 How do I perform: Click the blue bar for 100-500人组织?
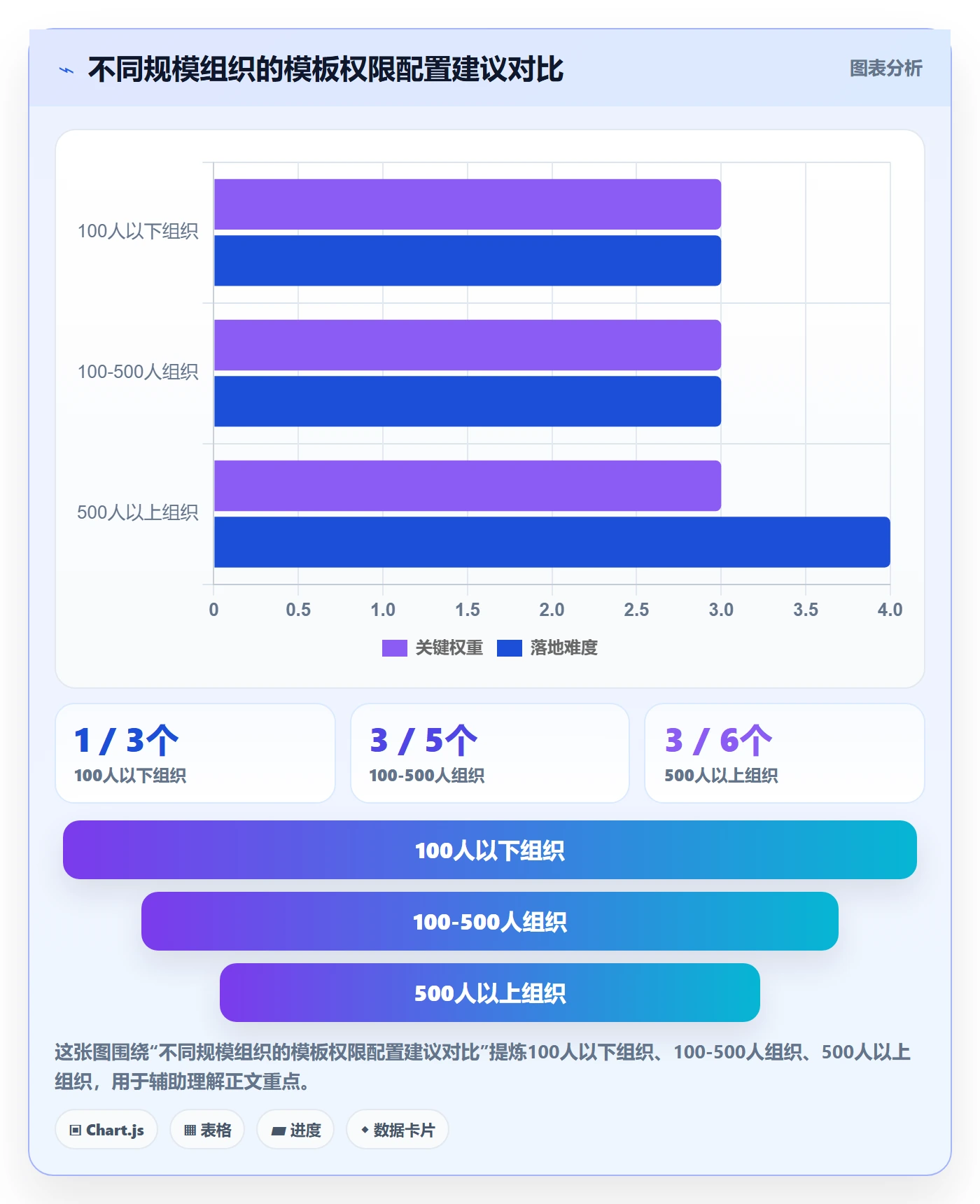(468, 401)
